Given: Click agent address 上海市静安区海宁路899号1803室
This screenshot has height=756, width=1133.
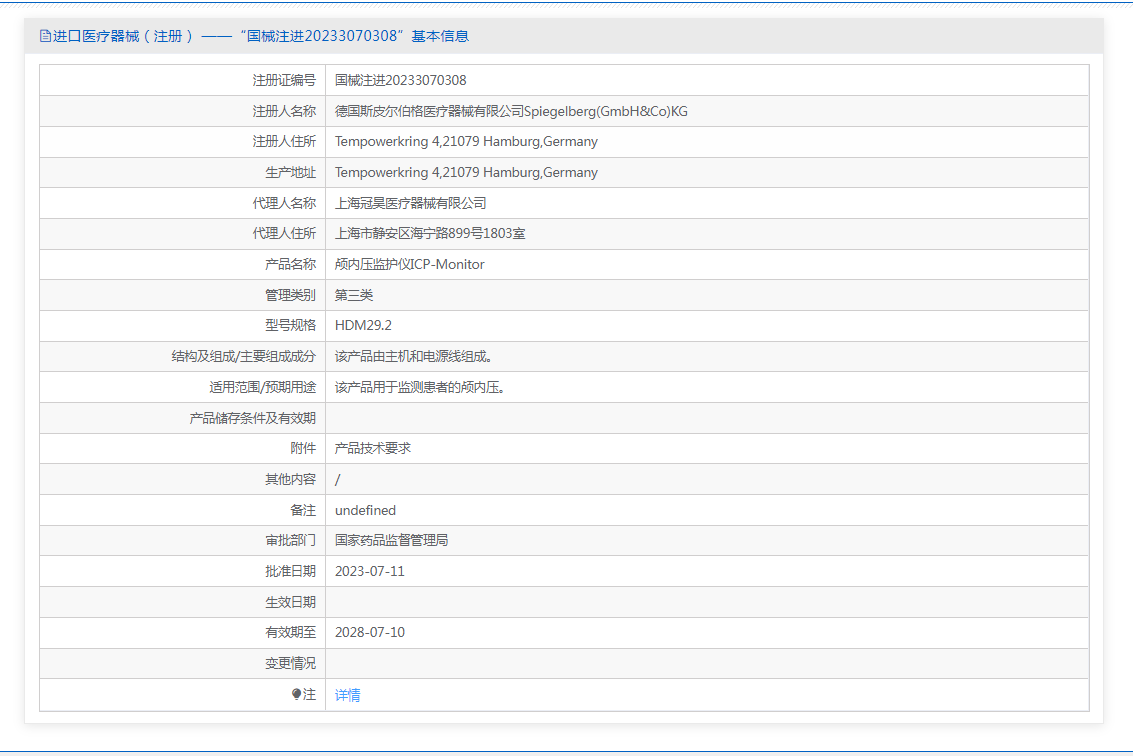Looking at the screenshot, I should click(x=430, y=234).
